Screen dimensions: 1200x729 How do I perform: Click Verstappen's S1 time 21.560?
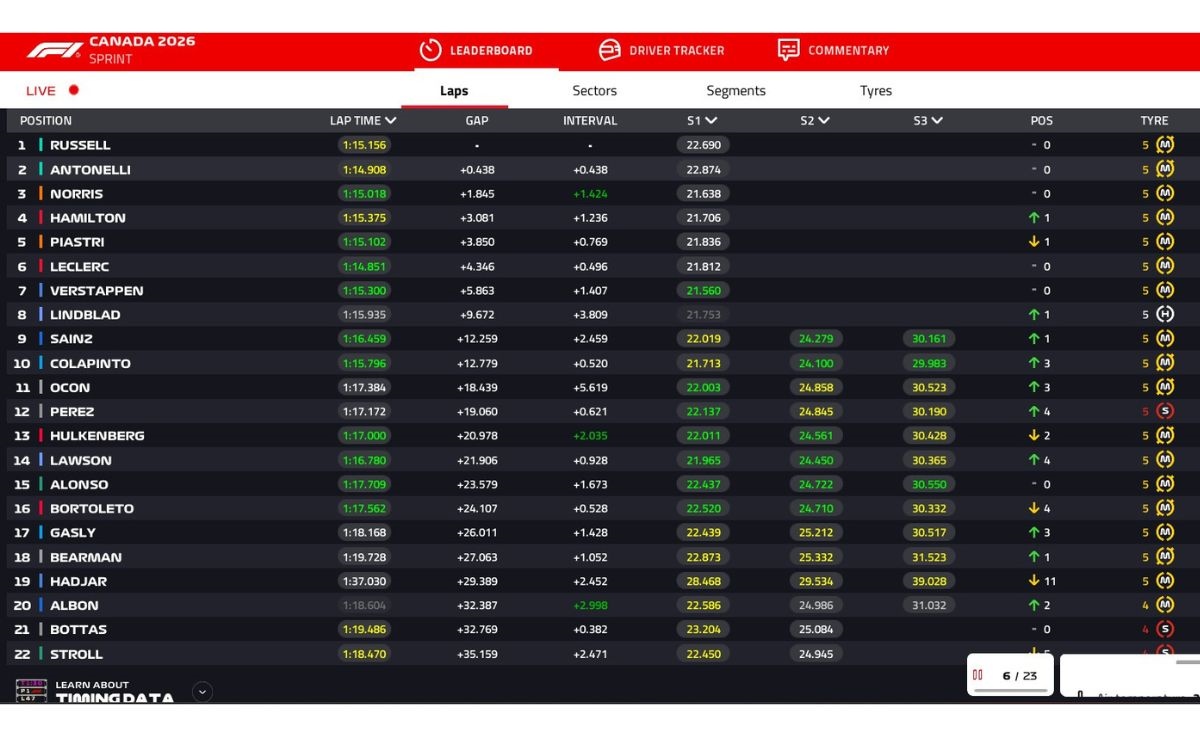coord(703,291)
